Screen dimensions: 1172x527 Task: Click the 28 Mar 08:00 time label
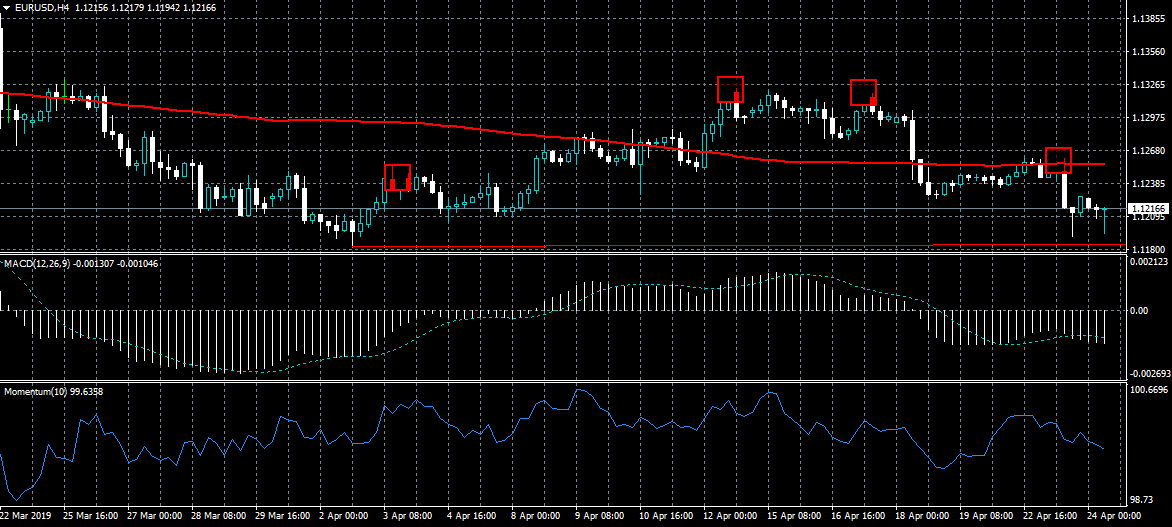(219, 517)
